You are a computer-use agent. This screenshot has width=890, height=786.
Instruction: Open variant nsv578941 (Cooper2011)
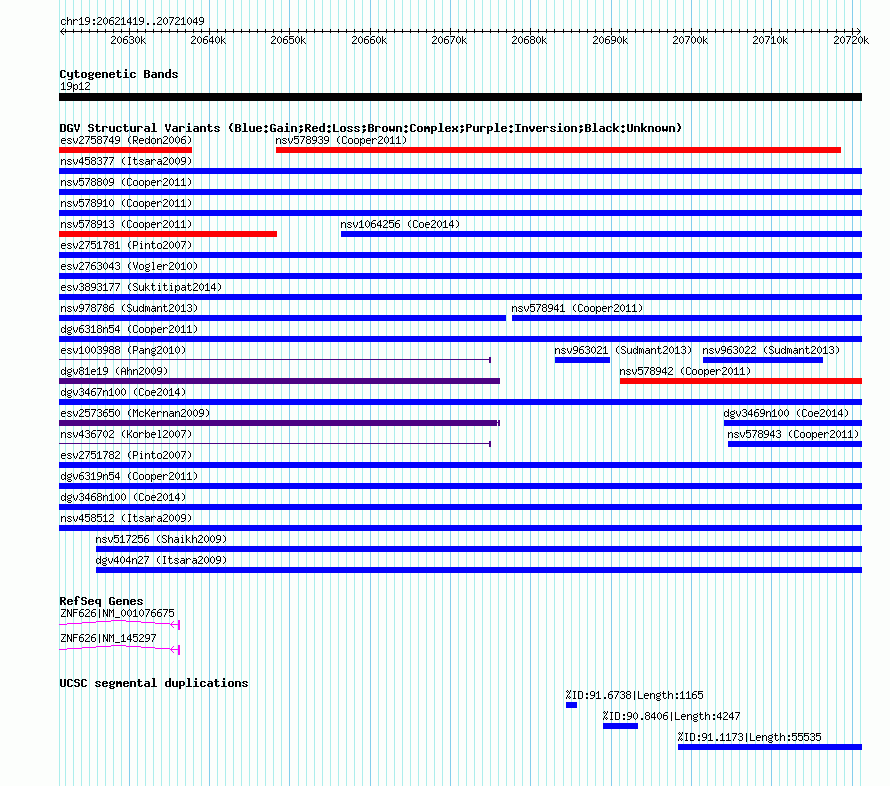577,308
